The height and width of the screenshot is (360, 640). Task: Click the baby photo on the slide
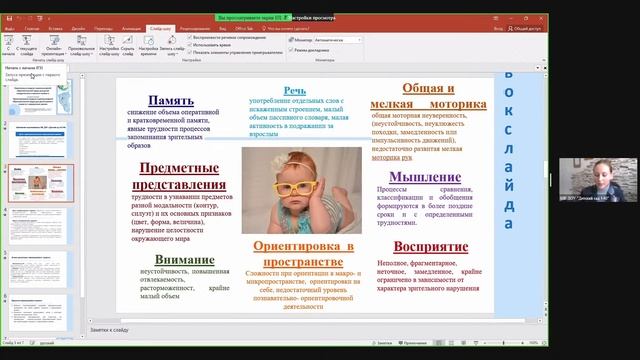click(x=302, y=190)
